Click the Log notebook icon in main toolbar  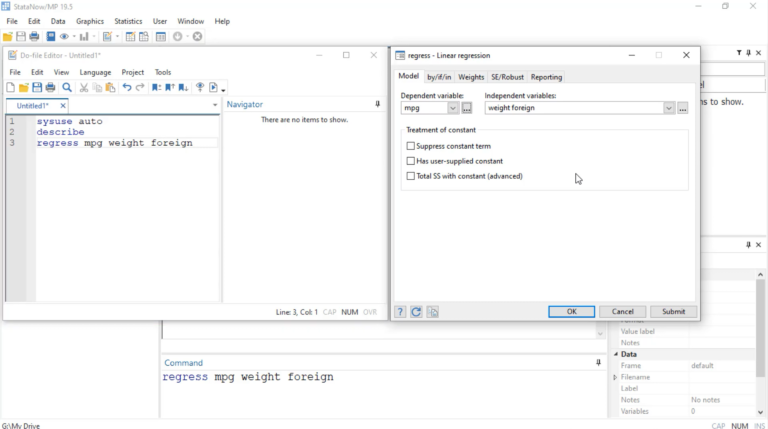point(50,37)
